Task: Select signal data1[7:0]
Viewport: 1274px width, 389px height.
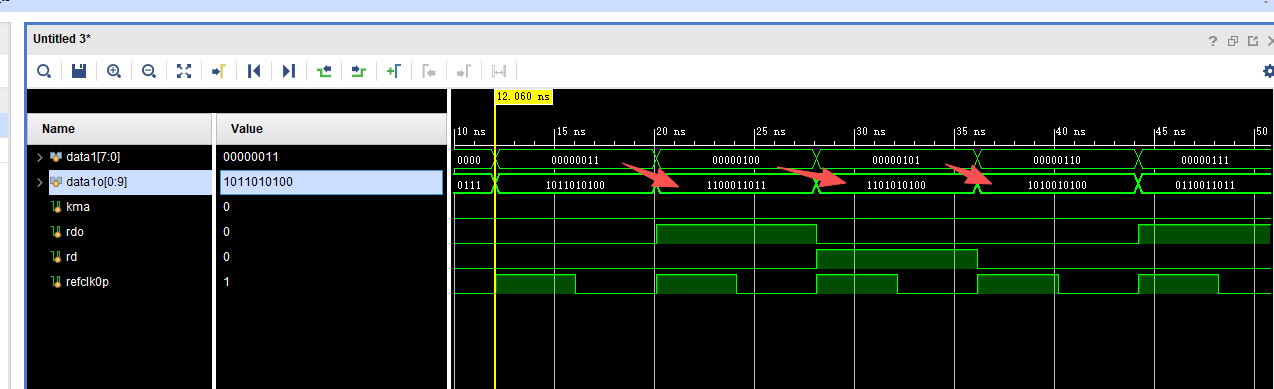Action: tap(93, 157)
